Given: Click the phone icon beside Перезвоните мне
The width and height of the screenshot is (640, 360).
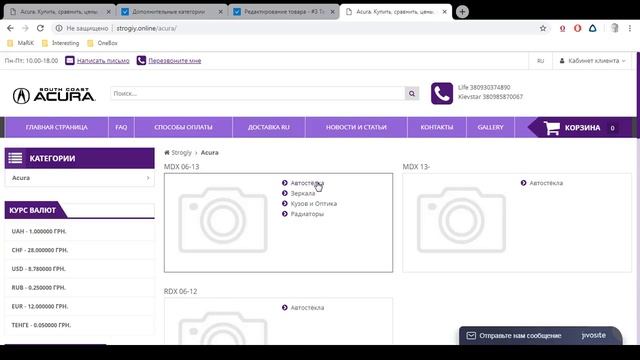Looking at the screenshot, I should point(141,60).
